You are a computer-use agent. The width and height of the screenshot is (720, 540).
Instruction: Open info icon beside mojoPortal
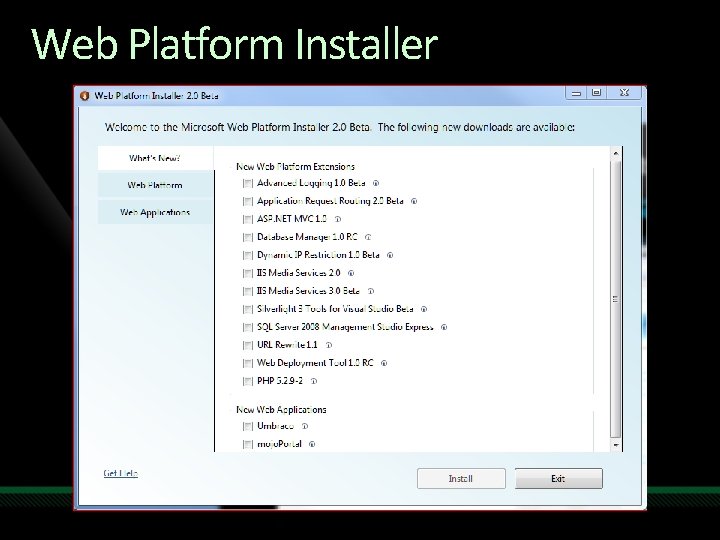(312, 444)
